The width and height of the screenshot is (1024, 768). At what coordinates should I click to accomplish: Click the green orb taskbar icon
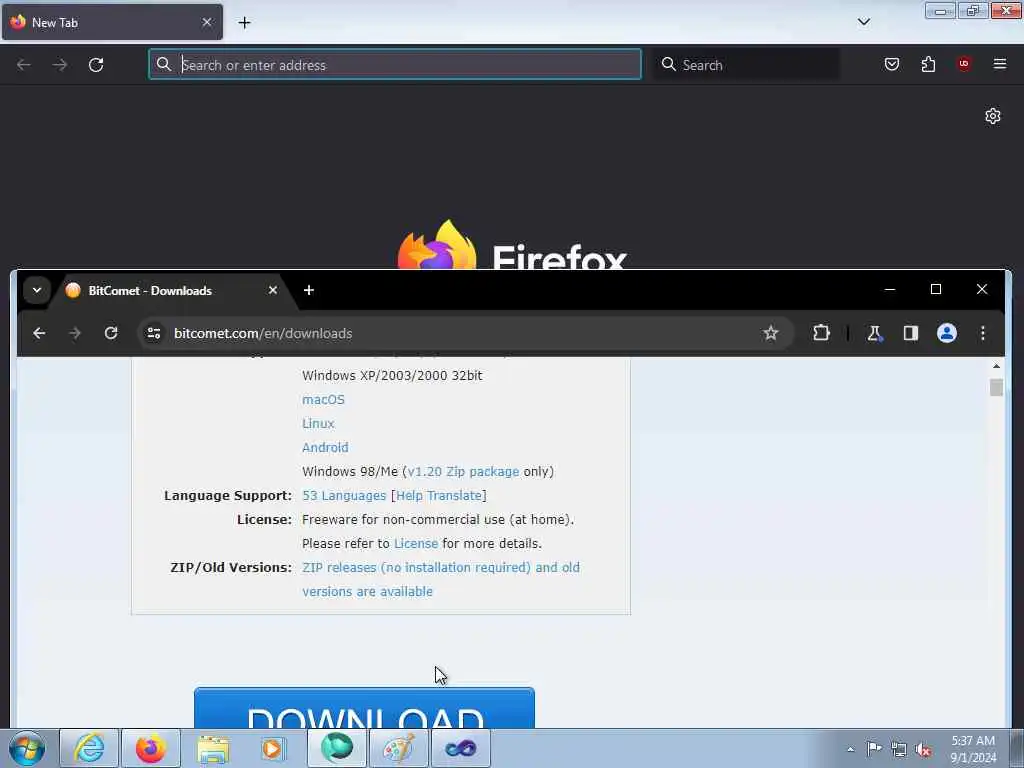click(336, 748)
